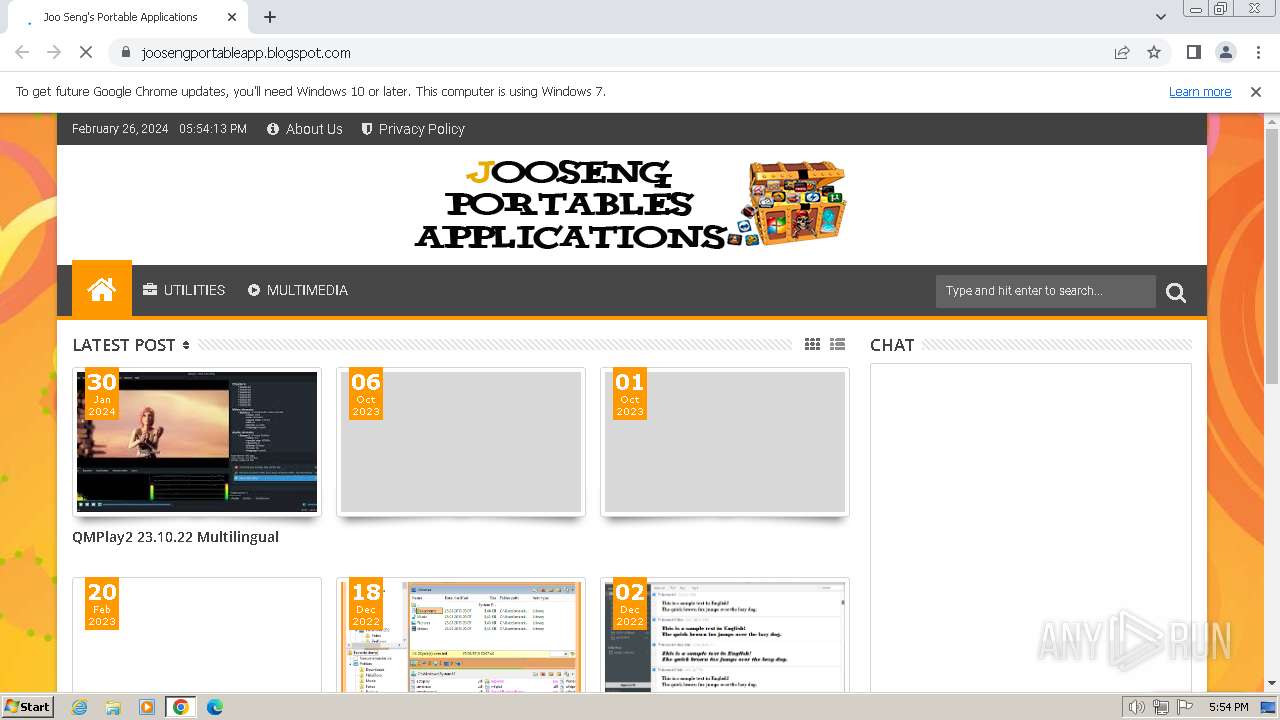Open the Windows Start menu

click(28, 707)
